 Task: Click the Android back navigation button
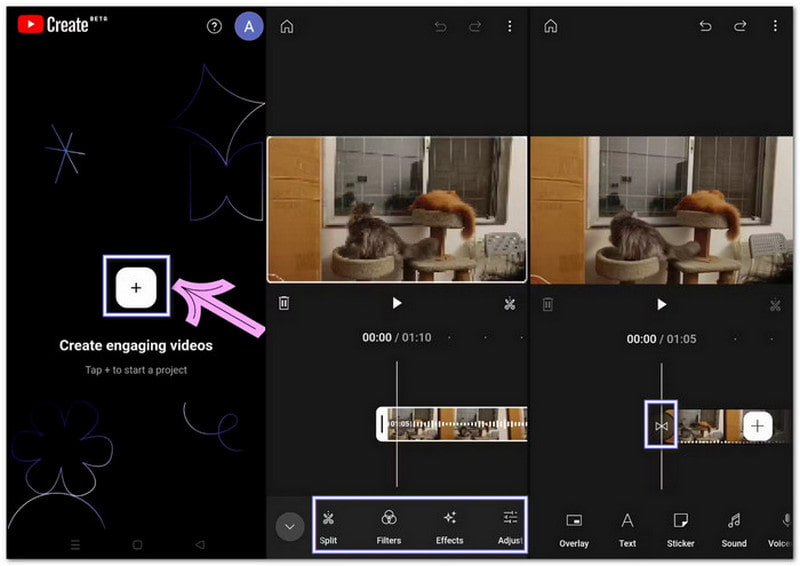click(200, 545)
